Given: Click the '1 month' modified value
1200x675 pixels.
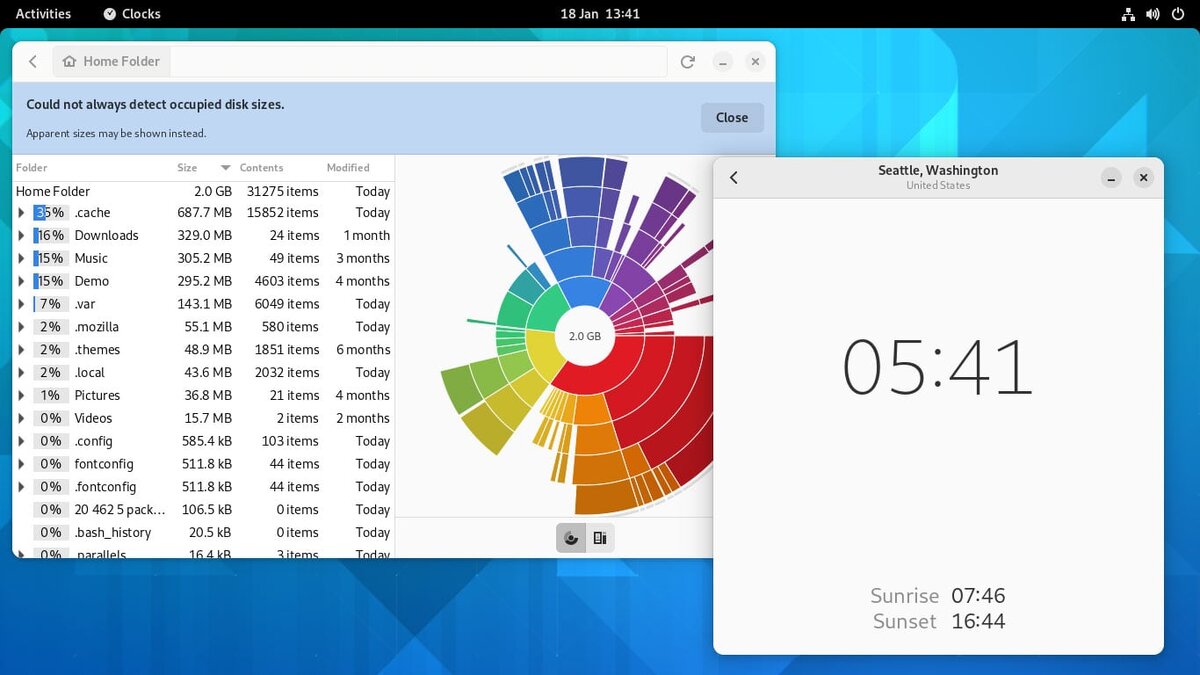Looking at the screenshot, I should pos(367,236).
